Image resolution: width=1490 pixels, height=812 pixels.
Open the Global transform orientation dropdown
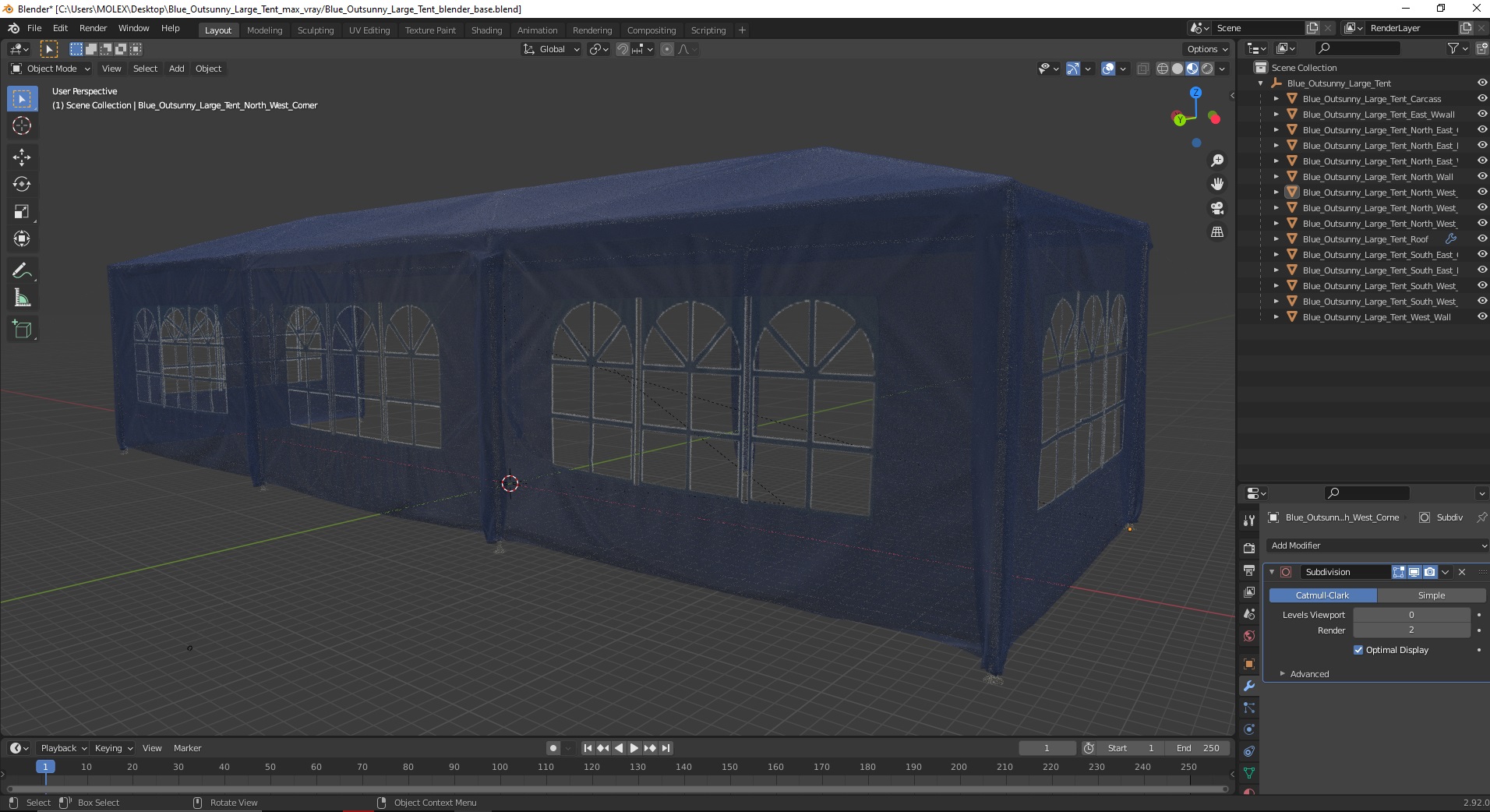552,49
